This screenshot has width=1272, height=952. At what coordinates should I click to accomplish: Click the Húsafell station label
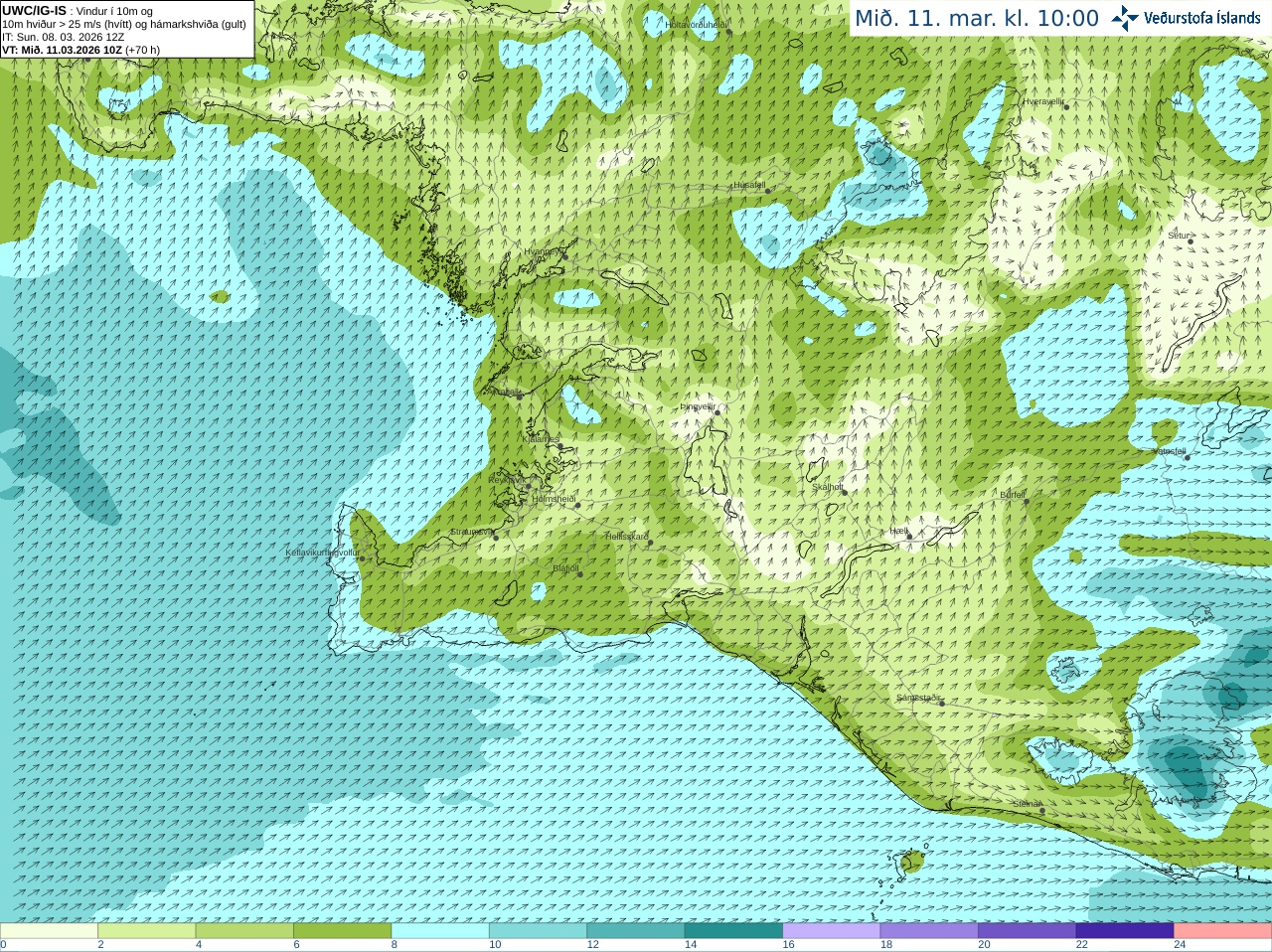coord(749,185)
